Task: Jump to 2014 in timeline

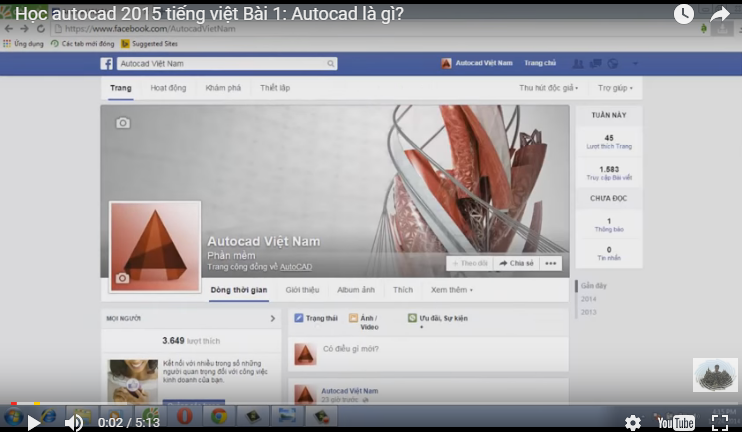Action: [589, 299]
